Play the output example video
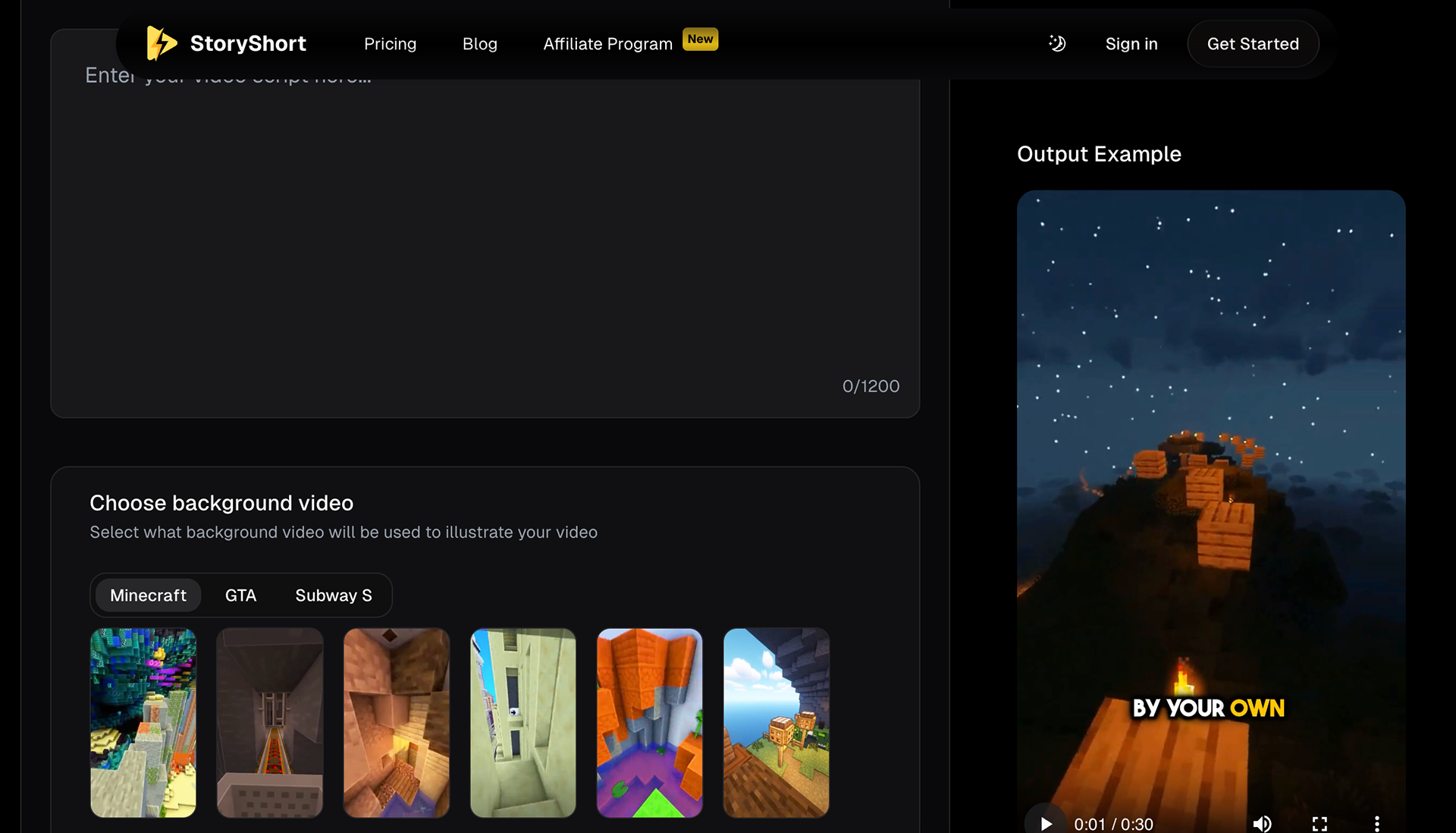The width and height of the screenshot is (1456, 833). pyautogui.click(x=1046, y=823)
